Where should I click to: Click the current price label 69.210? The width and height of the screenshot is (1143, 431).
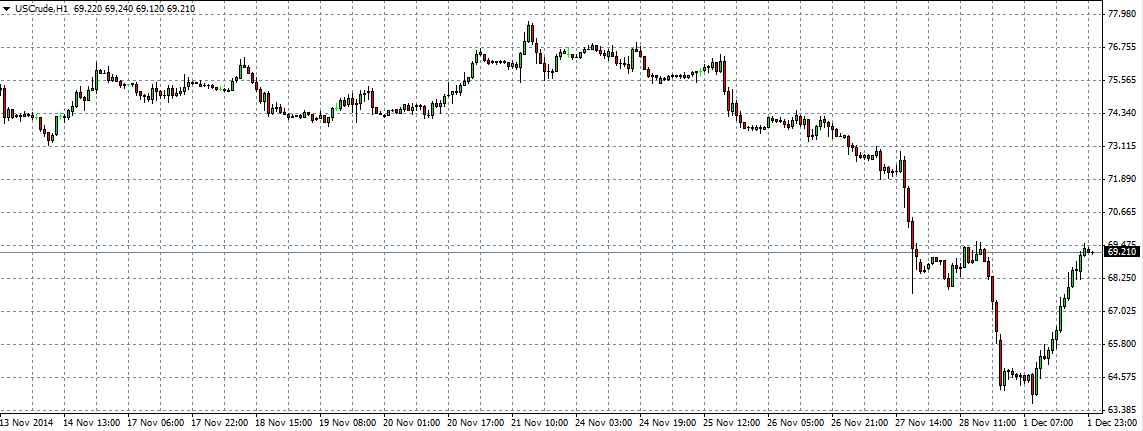[1121, 252]
